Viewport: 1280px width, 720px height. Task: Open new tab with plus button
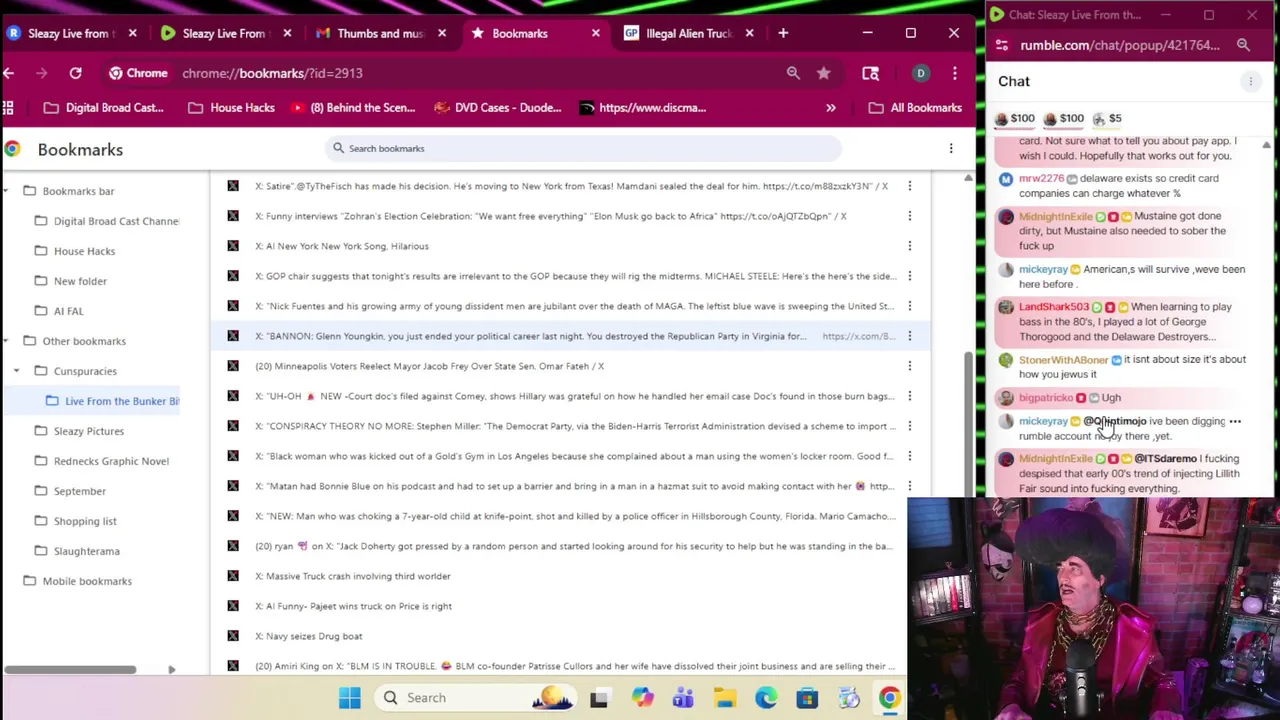tap(783, 33)
